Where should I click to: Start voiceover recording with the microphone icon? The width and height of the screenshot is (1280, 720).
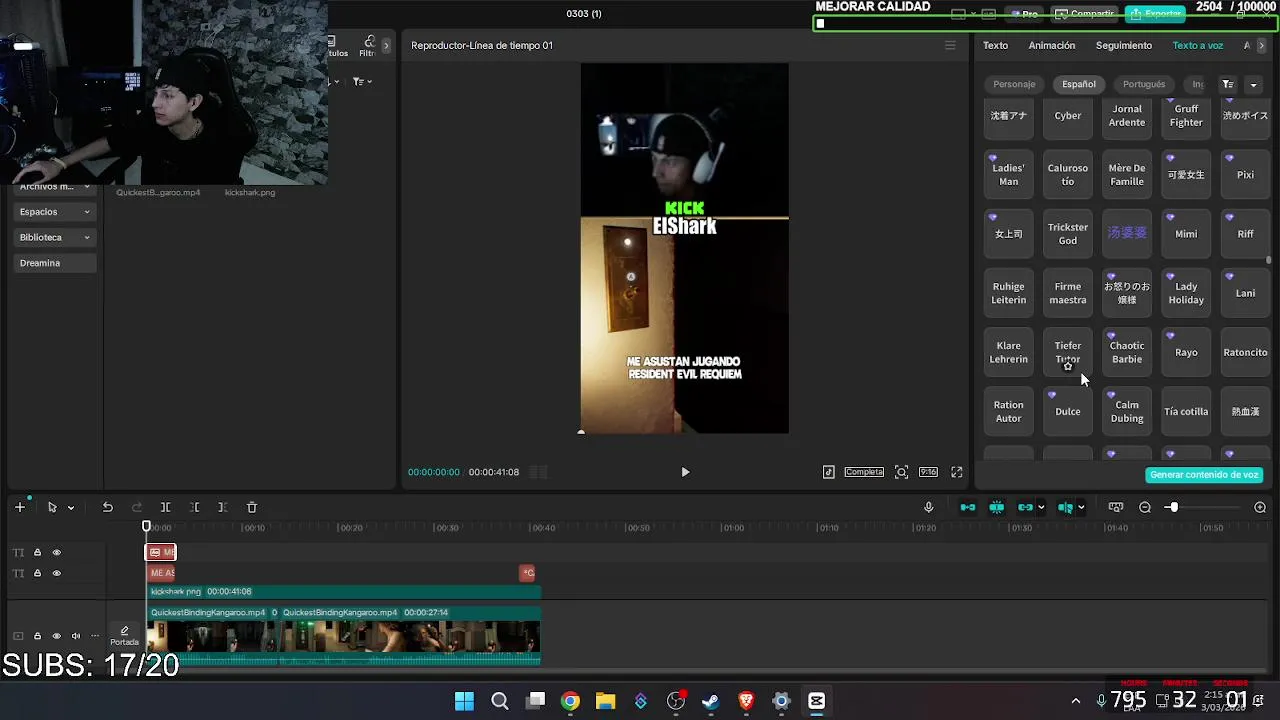coord(928,507)
